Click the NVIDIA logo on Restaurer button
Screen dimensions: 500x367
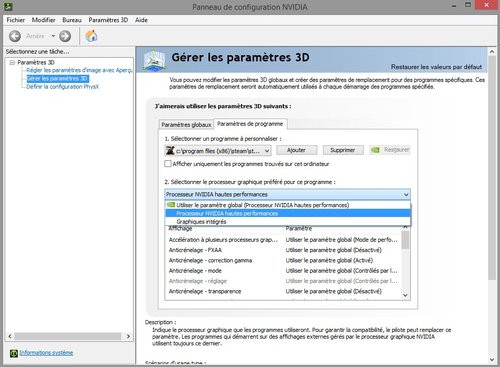375,150
